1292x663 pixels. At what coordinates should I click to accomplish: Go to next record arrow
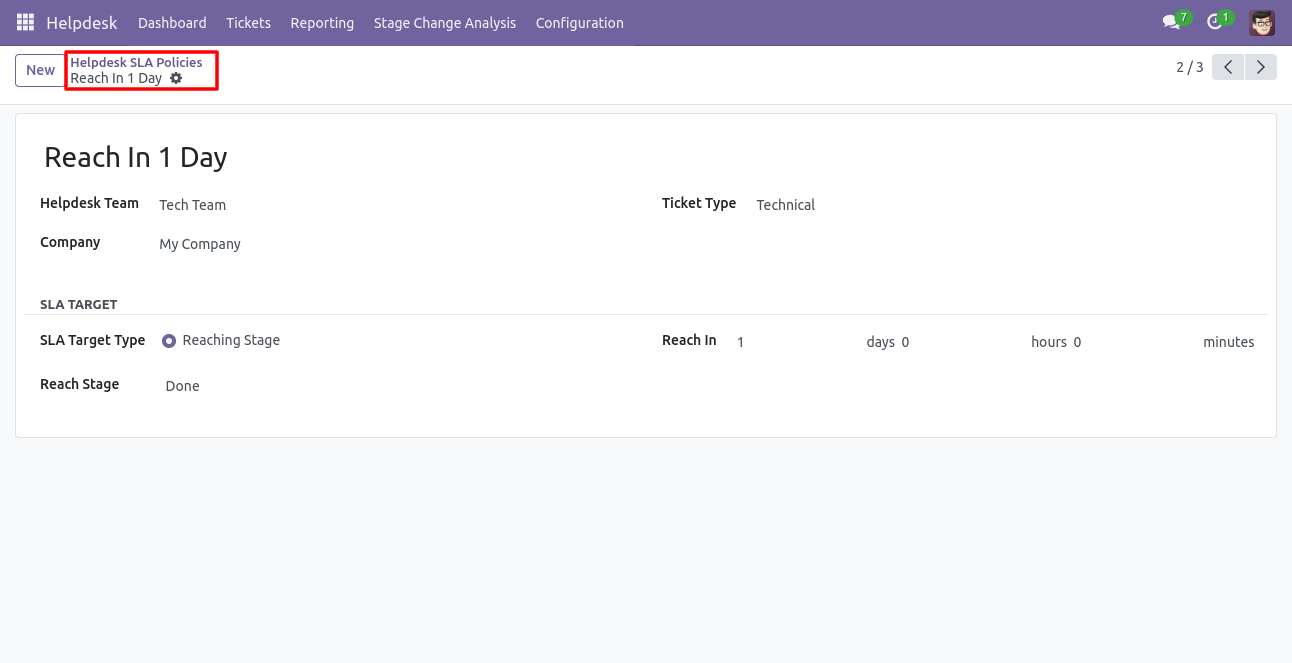click(x=1261, y=67)
